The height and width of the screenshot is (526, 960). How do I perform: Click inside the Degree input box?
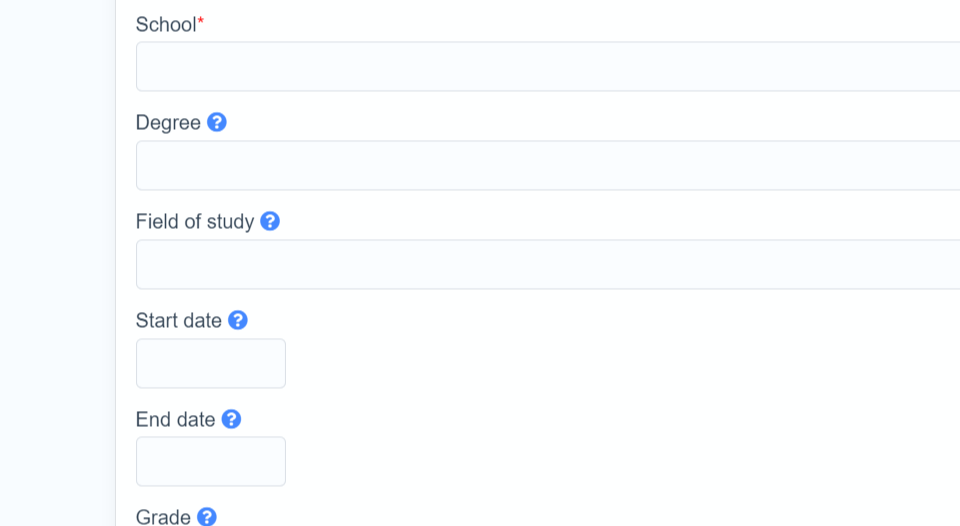pos(548,166)
